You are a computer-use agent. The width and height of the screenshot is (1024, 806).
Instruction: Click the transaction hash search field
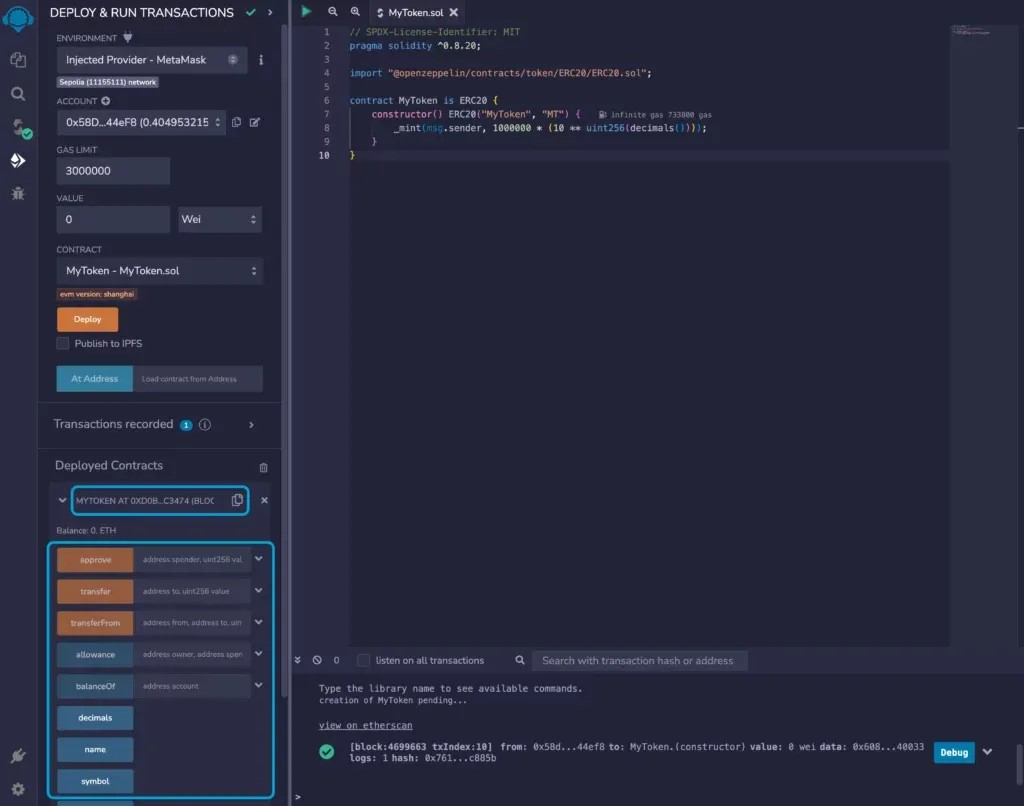640,660
